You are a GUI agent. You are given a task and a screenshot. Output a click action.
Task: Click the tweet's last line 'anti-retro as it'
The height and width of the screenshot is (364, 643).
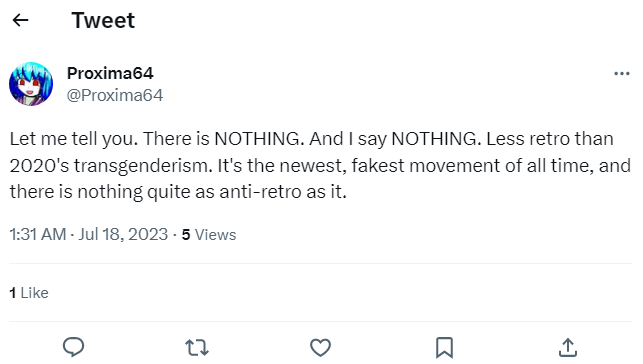pos(283,191)
